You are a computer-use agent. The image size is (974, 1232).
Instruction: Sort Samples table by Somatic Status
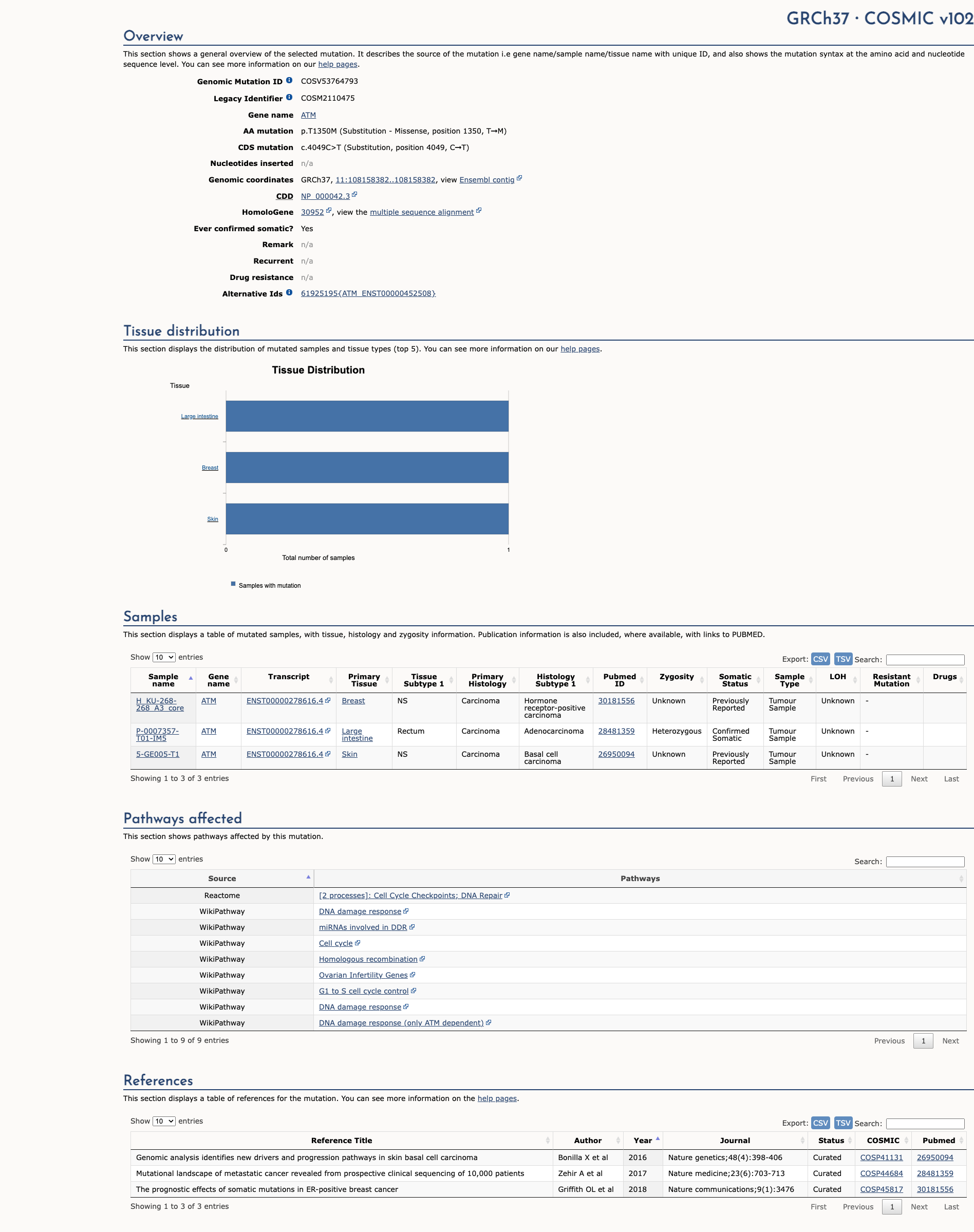735,680
